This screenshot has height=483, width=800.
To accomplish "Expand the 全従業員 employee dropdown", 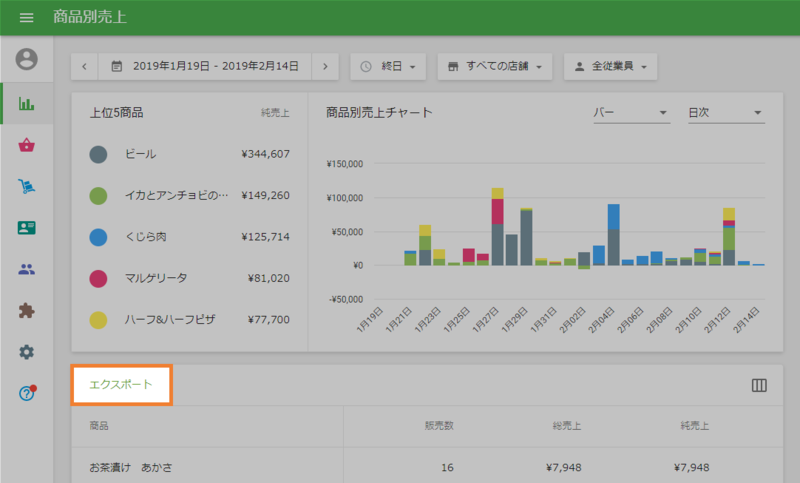I will 610,66.
